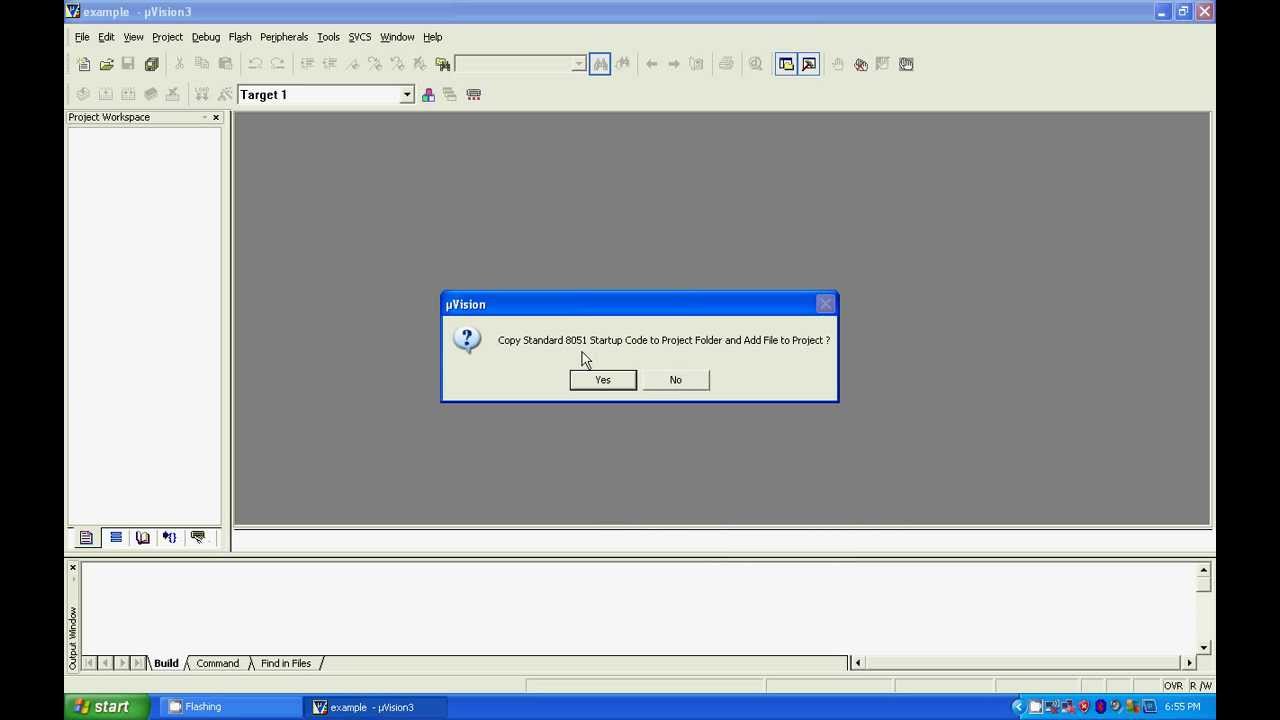Close the Output Window panel
Screen dimensions: 1280x720
(72, 568)
